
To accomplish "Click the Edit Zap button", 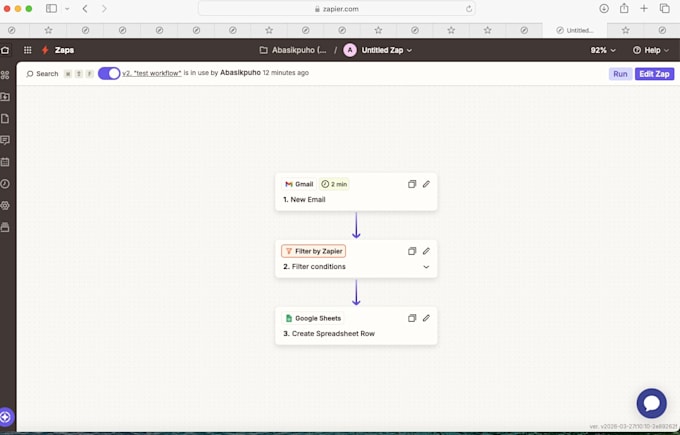I will pos(654,74).
